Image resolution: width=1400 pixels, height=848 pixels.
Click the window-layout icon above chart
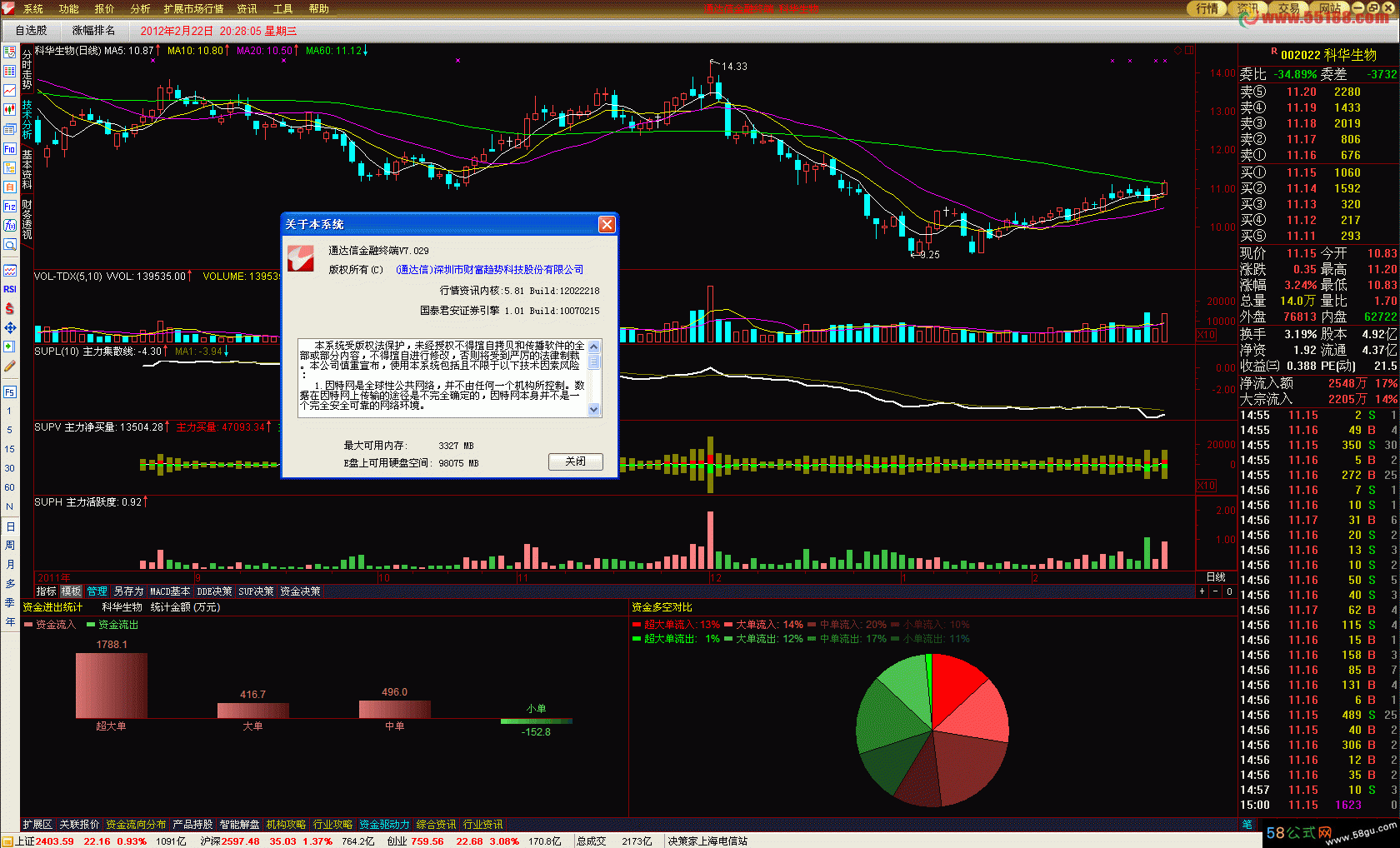(x=1189, y=51)
